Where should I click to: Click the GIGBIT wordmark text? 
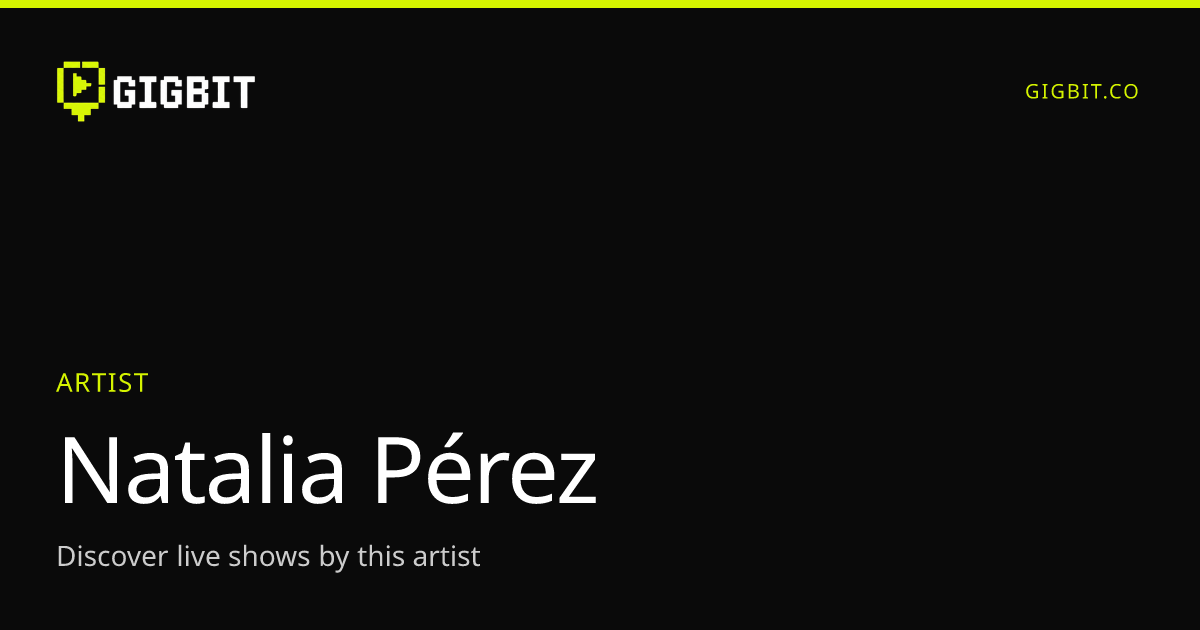tap(184, 92)
